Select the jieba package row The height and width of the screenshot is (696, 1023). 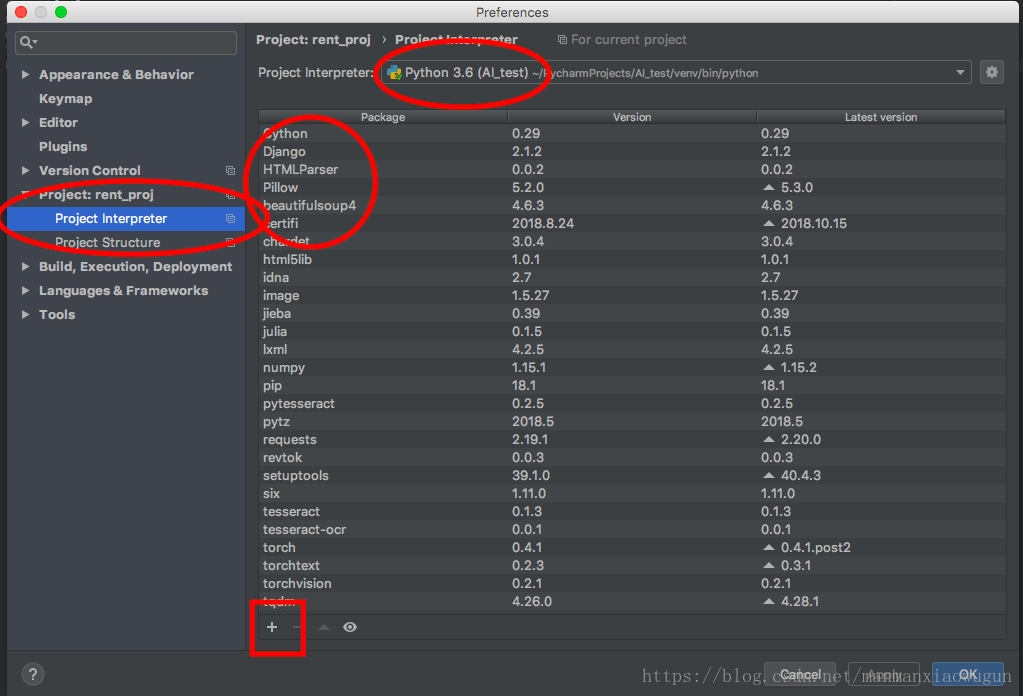click(x=632, y=313)
